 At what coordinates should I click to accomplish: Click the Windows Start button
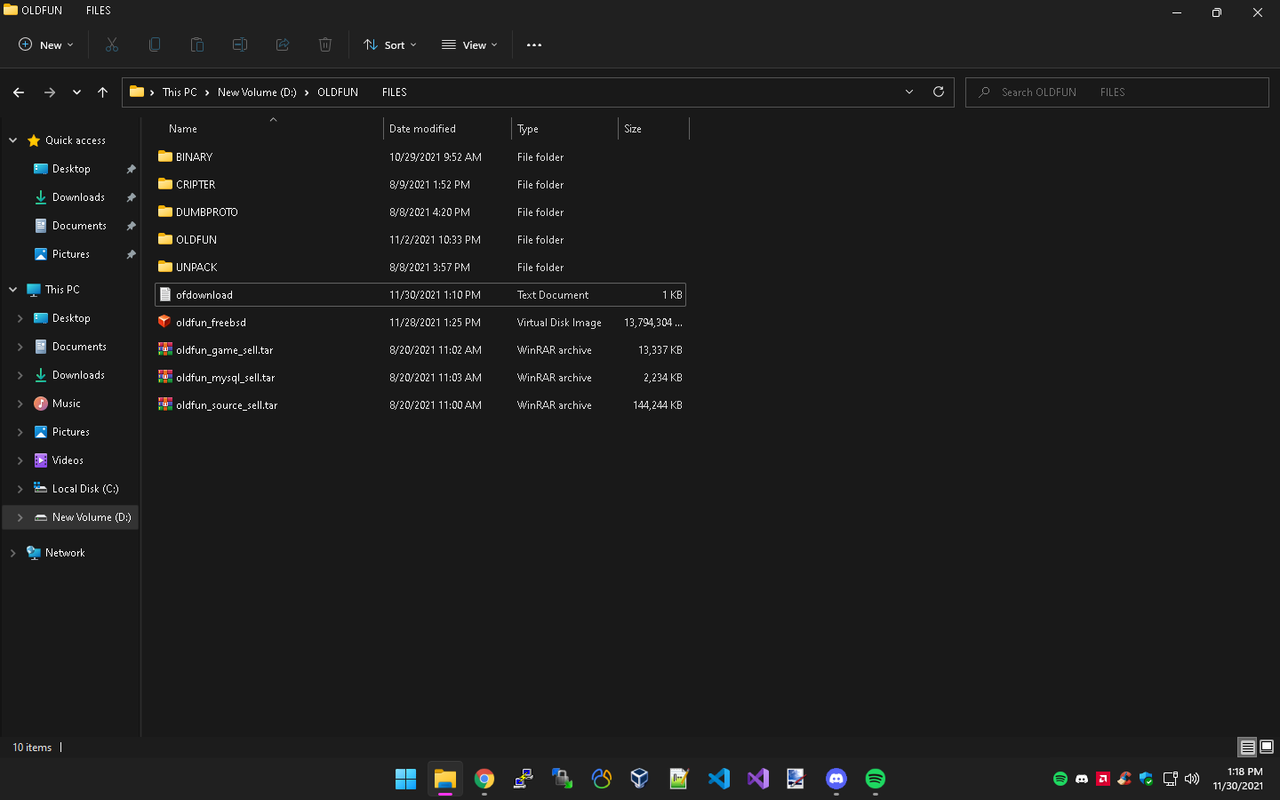pyautogui.click(x=406, y=778)
